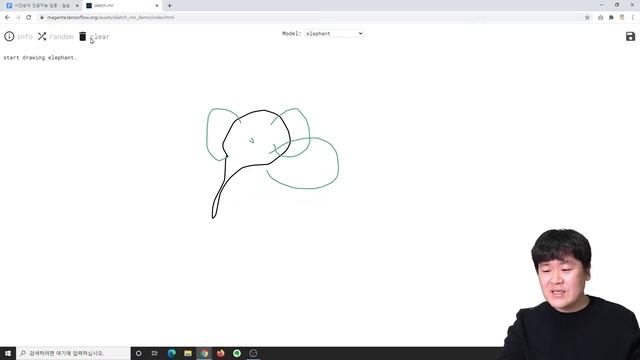Bookmark this page with the star icon
Screen dimensions: 640x360
pyautogui.click(x=587, y=17)
